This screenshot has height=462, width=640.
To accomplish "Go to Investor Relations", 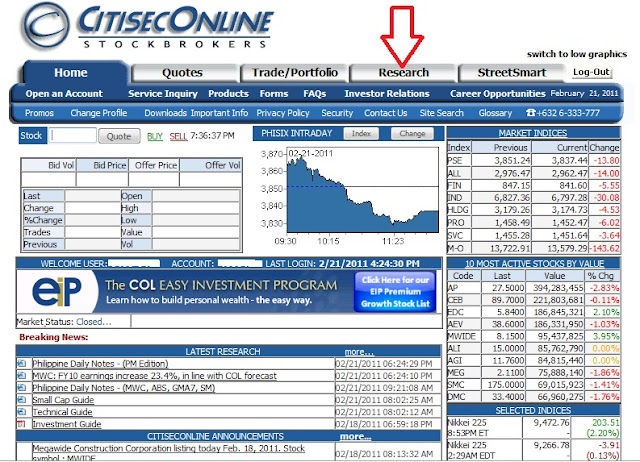I will point(387,93).
